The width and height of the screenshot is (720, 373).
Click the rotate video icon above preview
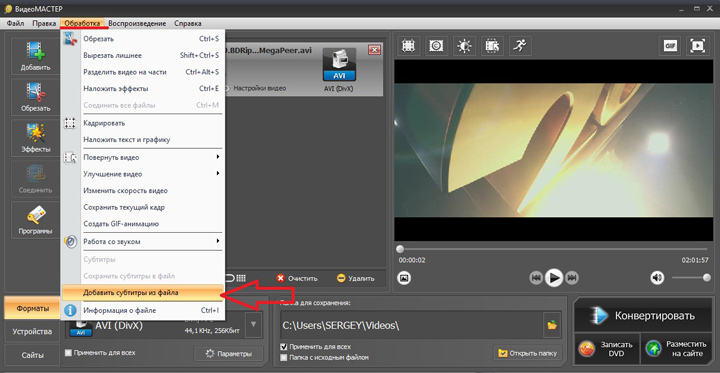coord(492,45)
